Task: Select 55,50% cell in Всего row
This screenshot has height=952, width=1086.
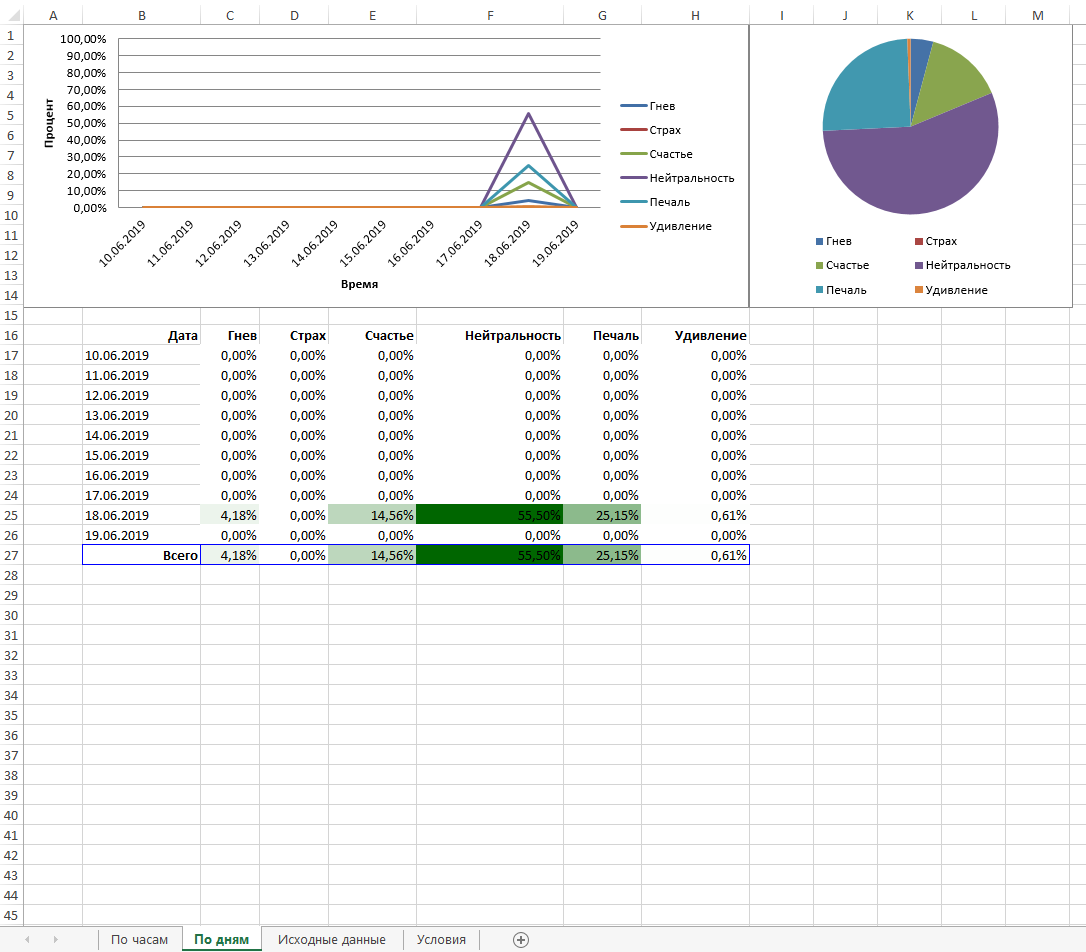Action: click(x=490, y=555)
